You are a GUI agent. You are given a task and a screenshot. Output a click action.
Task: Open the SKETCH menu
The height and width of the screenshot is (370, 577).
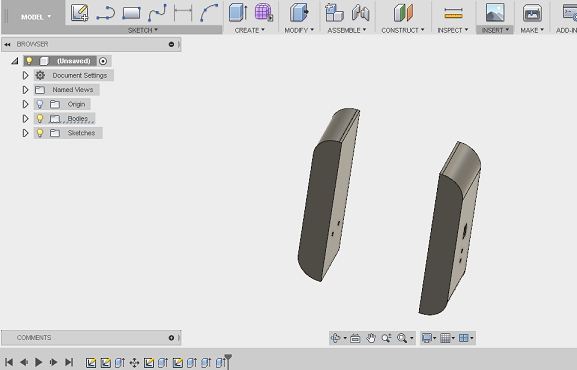click(143, 30)
